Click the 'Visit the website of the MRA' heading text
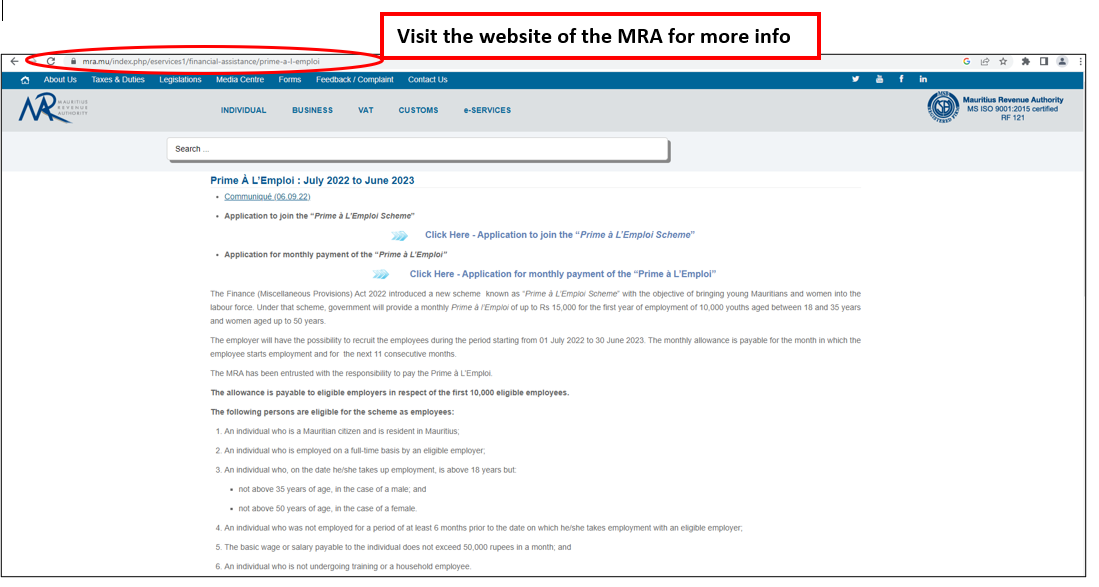Screen dimensions: 1099x587 pos(594,36)
